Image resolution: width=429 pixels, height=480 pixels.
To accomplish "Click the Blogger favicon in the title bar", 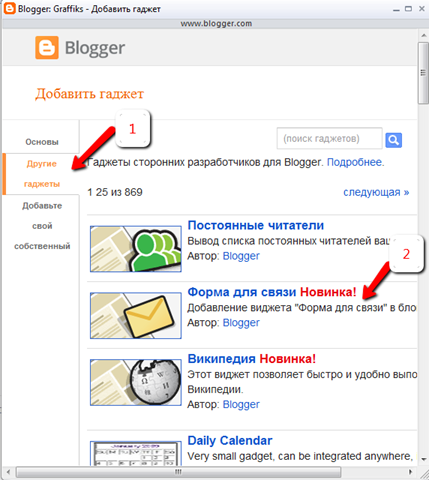I will pos(9,8).
